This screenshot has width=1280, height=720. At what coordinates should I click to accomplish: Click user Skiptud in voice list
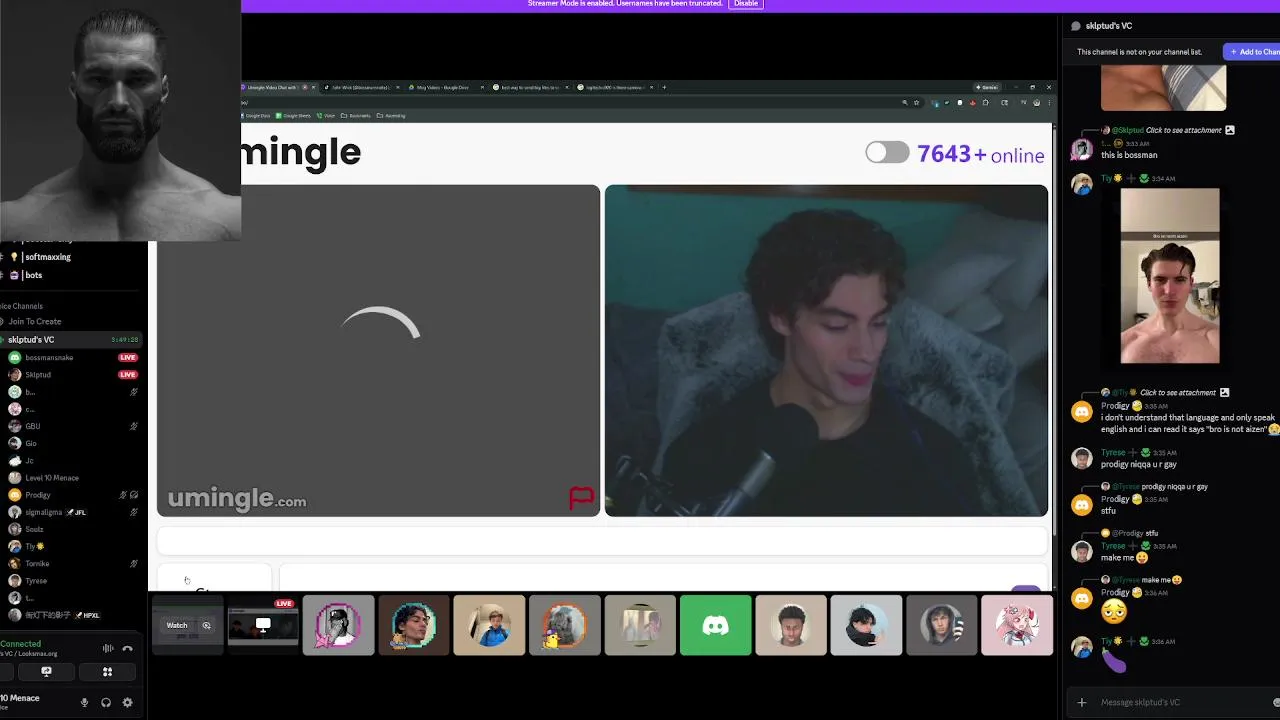coord(37,375)
